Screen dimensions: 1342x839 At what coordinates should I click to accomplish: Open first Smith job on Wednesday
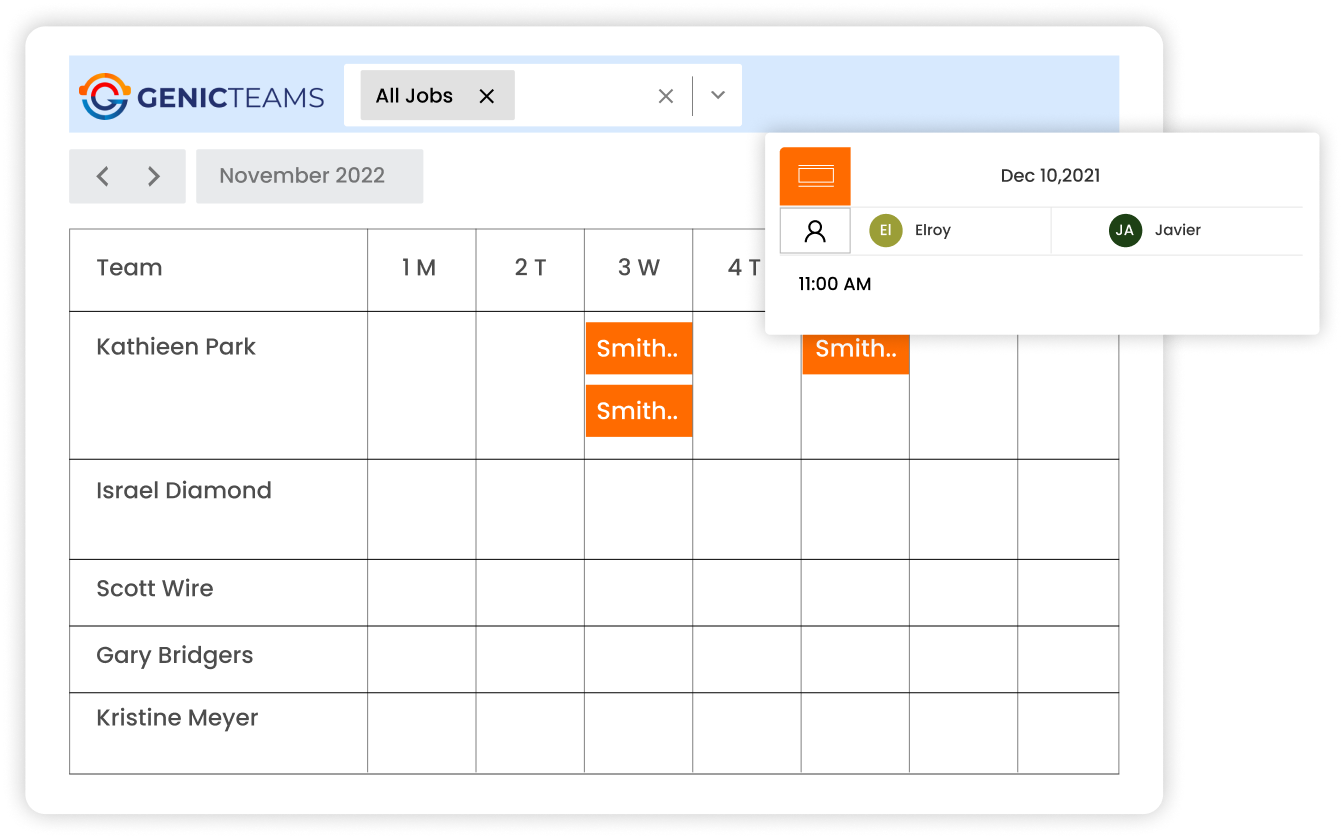point(638,348)
